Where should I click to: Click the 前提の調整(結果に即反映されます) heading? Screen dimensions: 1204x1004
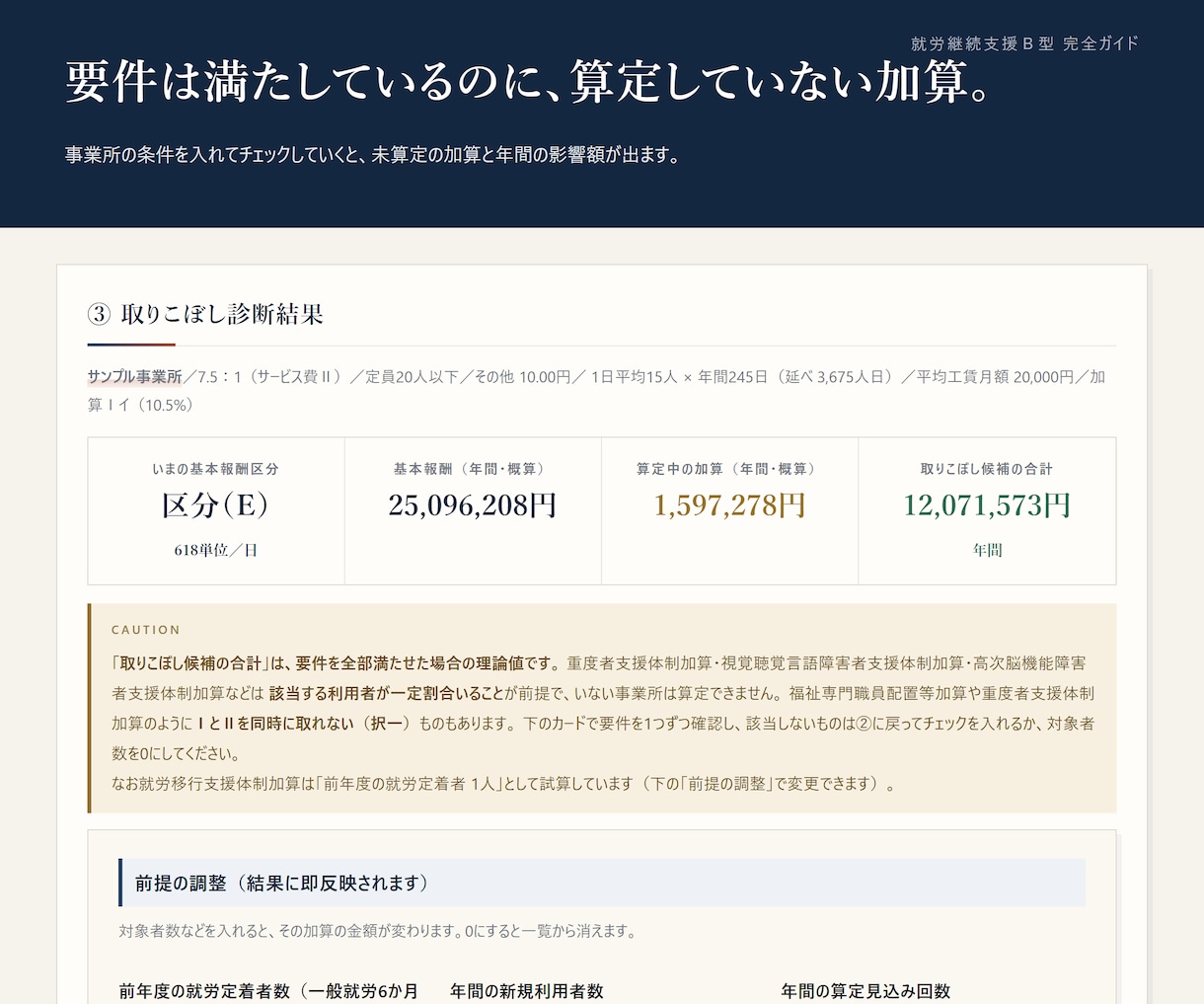[285, 883]
